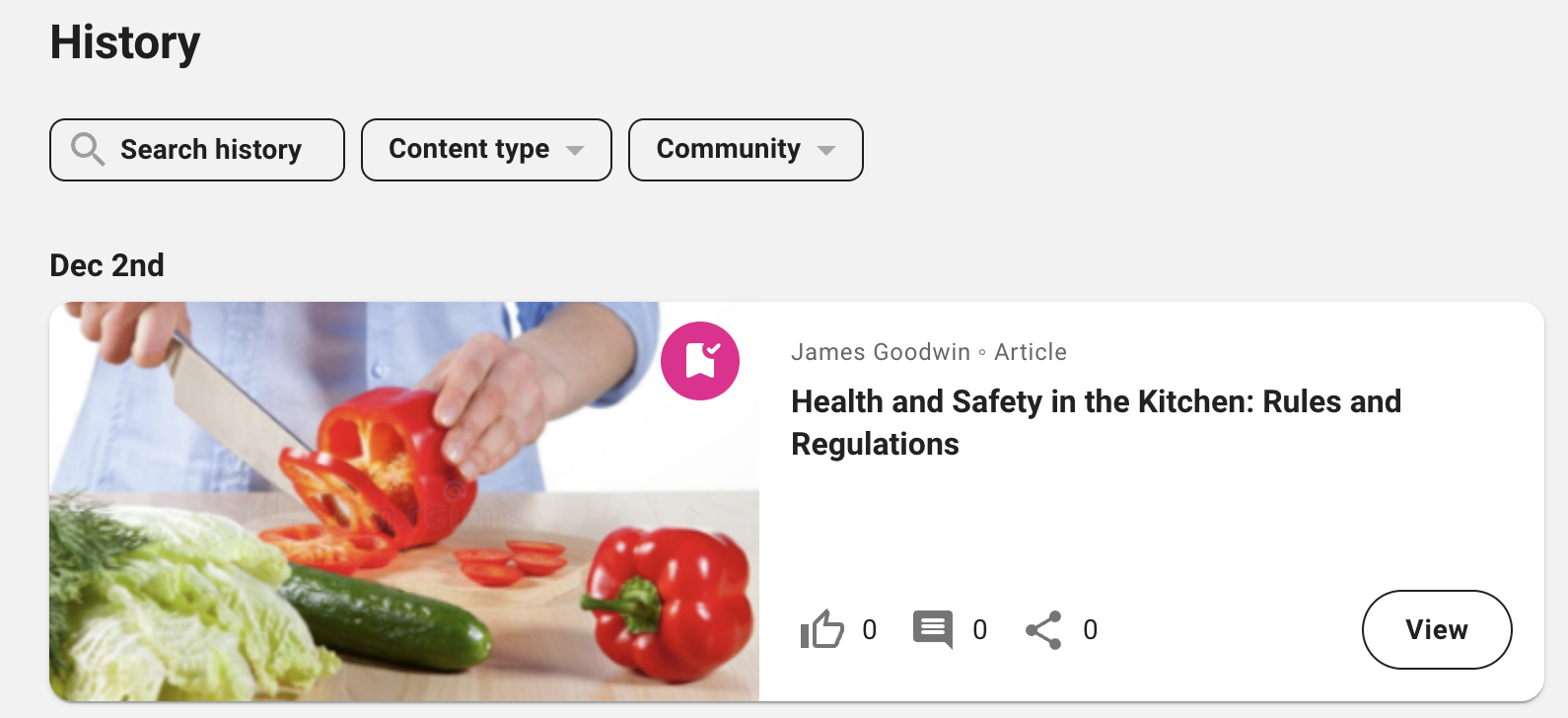
Task: Open the Health and Safety article title
Action: [1096, 422]
